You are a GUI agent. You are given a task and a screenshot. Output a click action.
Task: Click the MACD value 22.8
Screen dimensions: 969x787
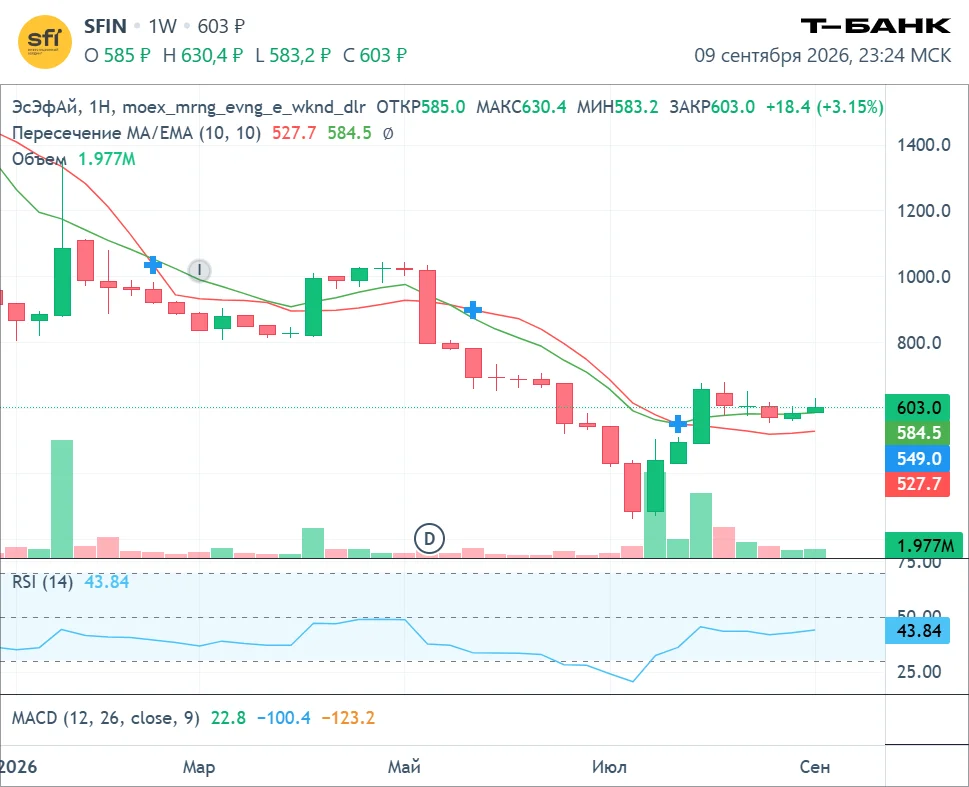[x=228, y=718]
